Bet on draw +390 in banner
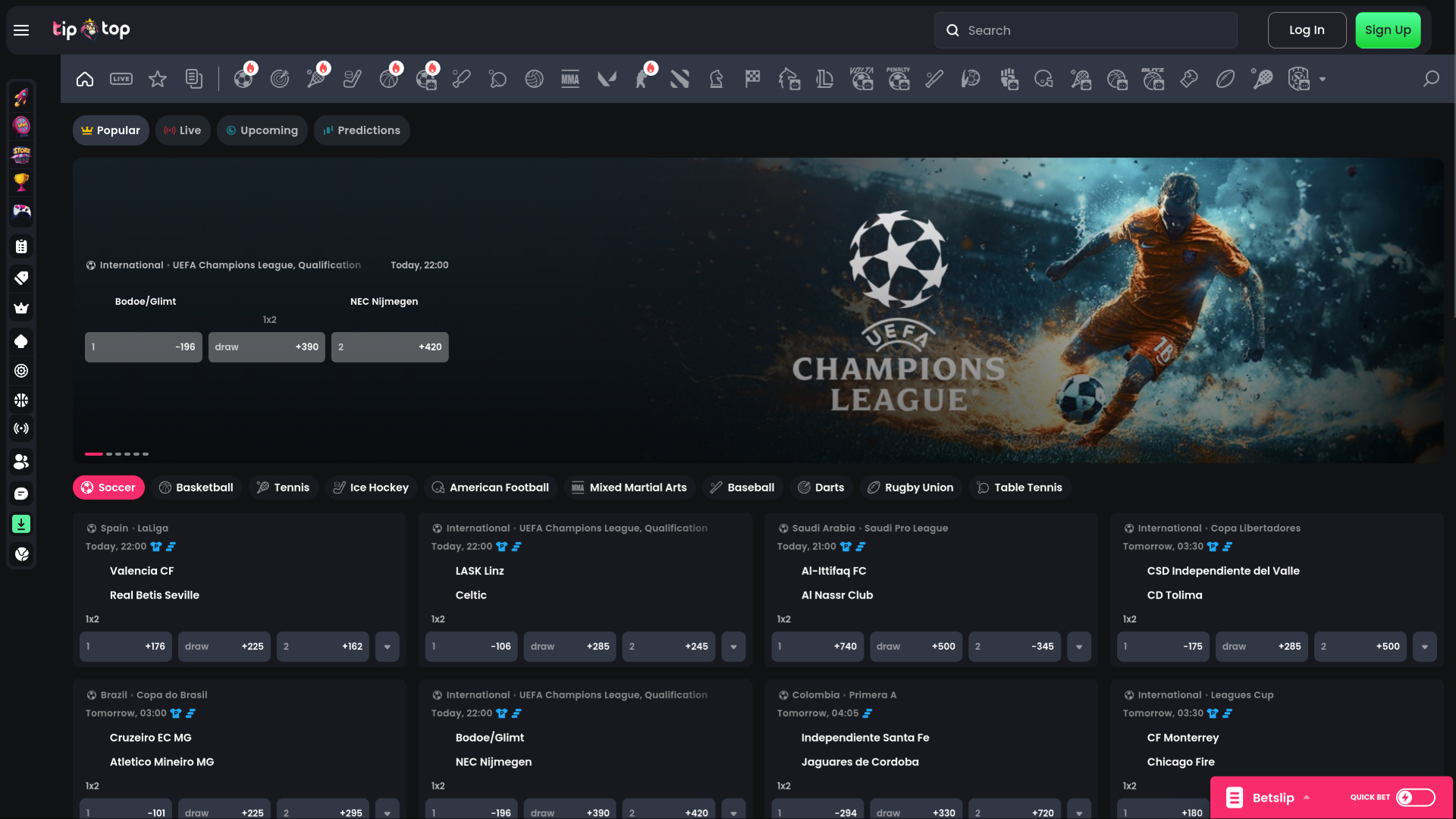 coord(266,347)
